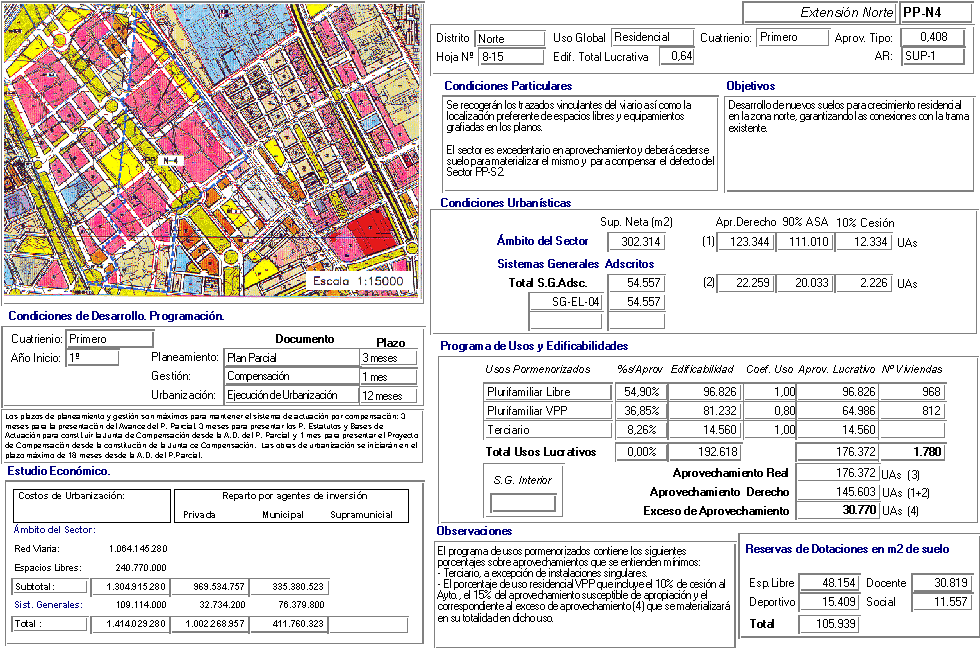Select the Plan Parcial planeamiento document field
This screenshot has height=648, width=980.
pos(291,358)
